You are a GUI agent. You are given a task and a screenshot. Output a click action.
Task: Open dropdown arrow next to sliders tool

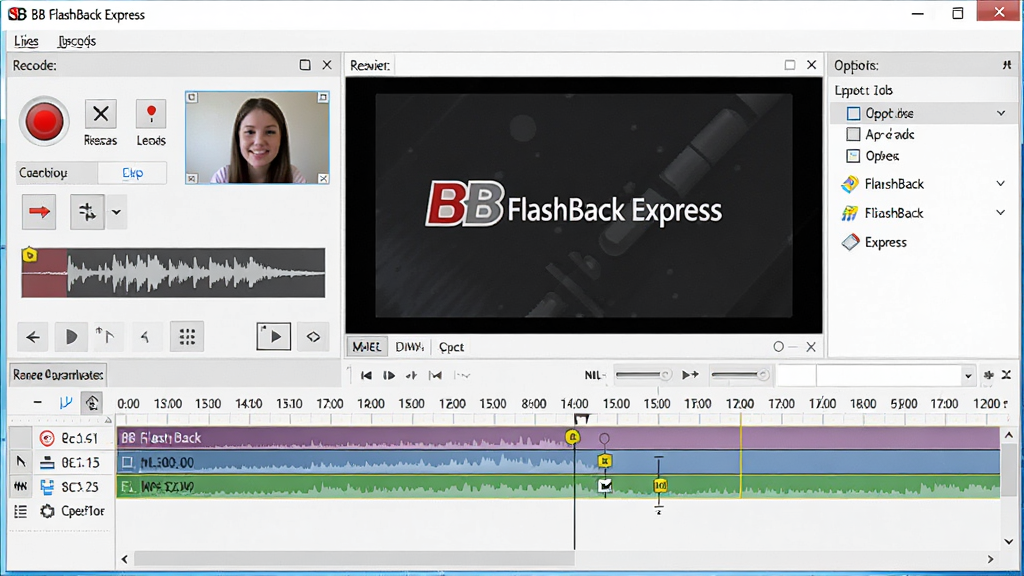tap(116, 212)
